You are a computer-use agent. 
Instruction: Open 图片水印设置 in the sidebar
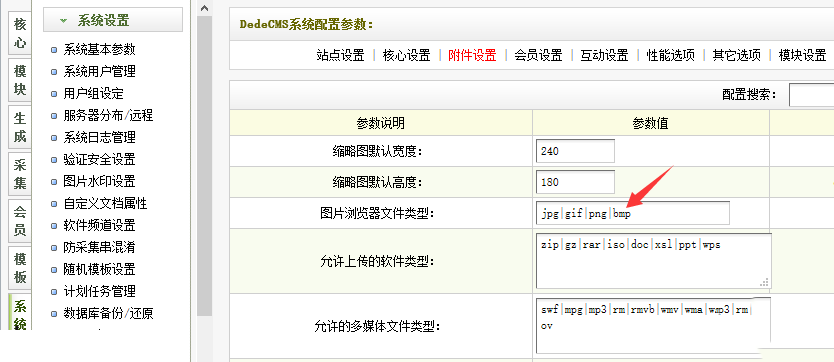coord(99,181)
